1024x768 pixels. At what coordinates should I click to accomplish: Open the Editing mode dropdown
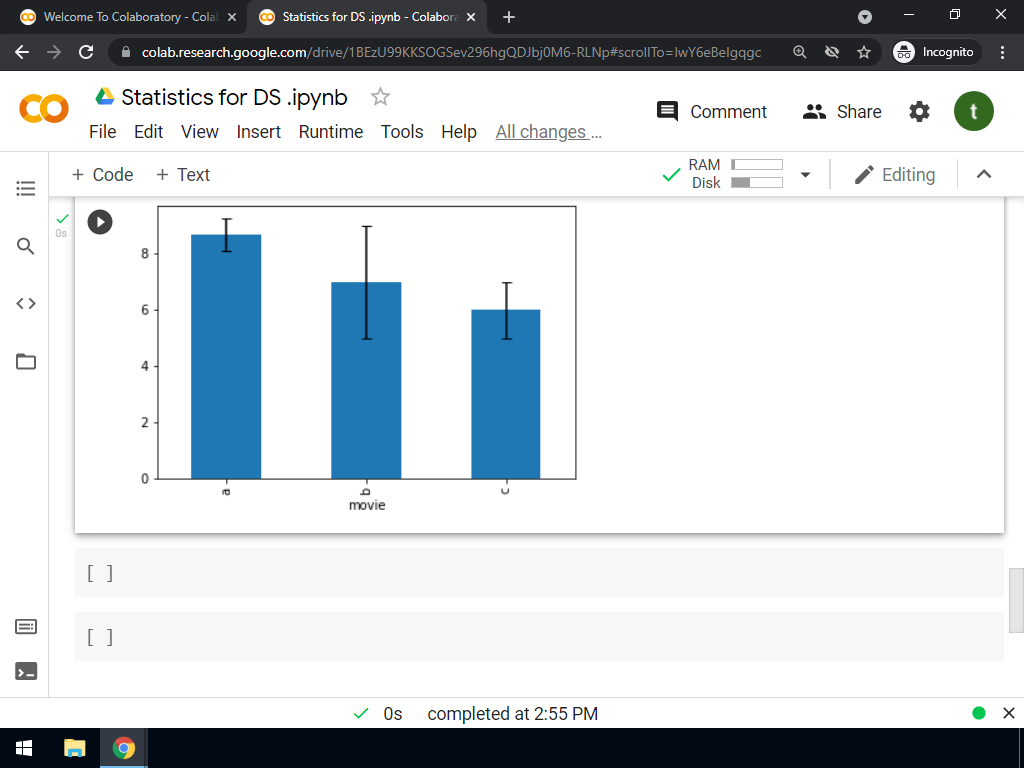895,174
